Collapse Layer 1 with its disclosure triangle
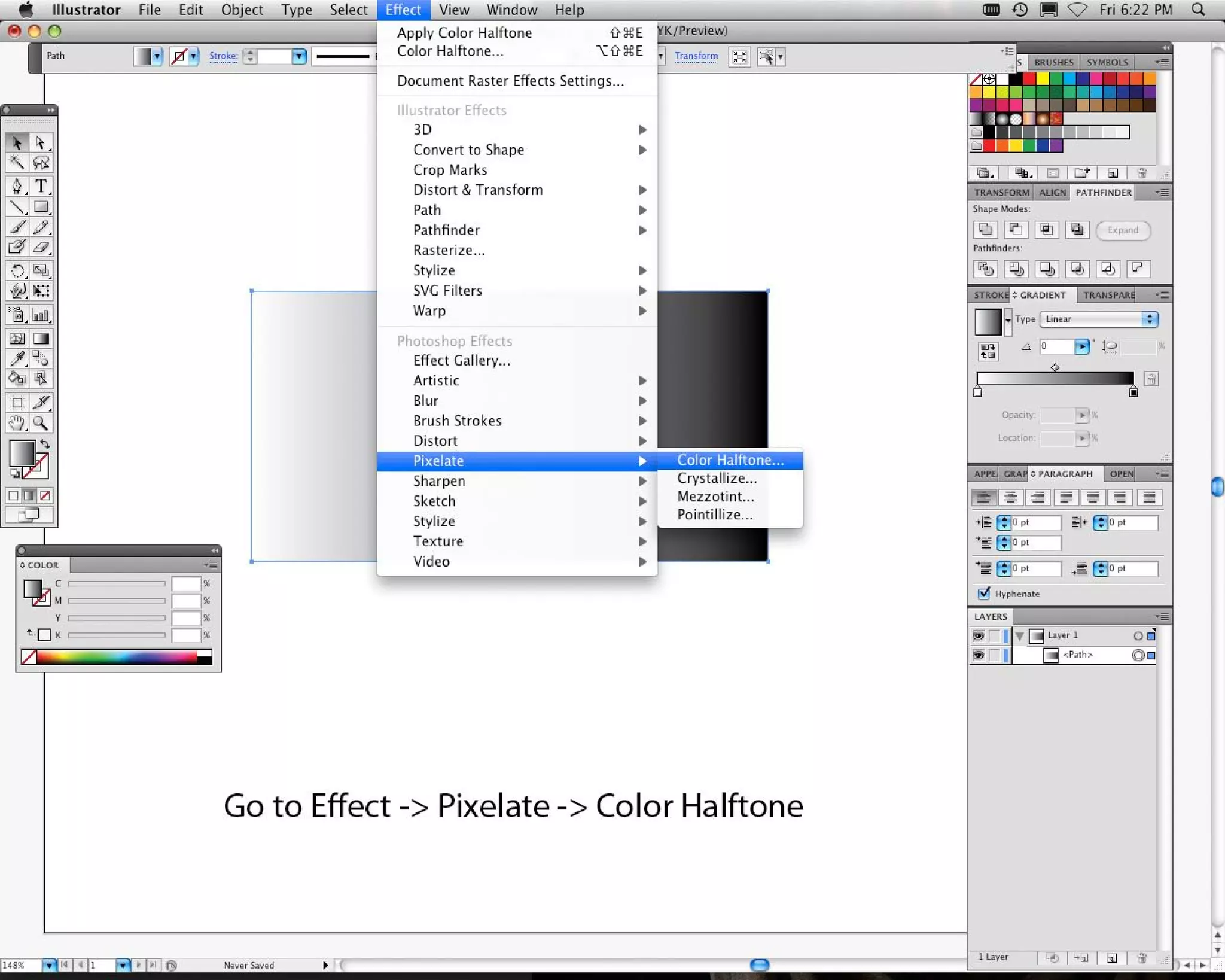This screenshot has width=1225, height=980. [1020, 635]
